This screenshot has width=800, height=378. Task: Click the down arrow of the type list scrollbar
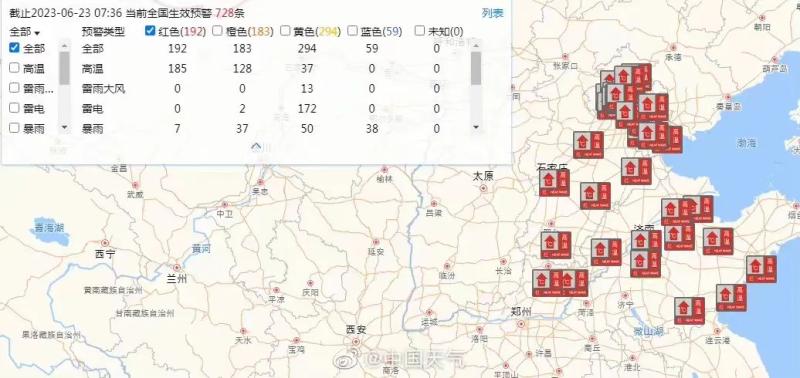point(64,127)
